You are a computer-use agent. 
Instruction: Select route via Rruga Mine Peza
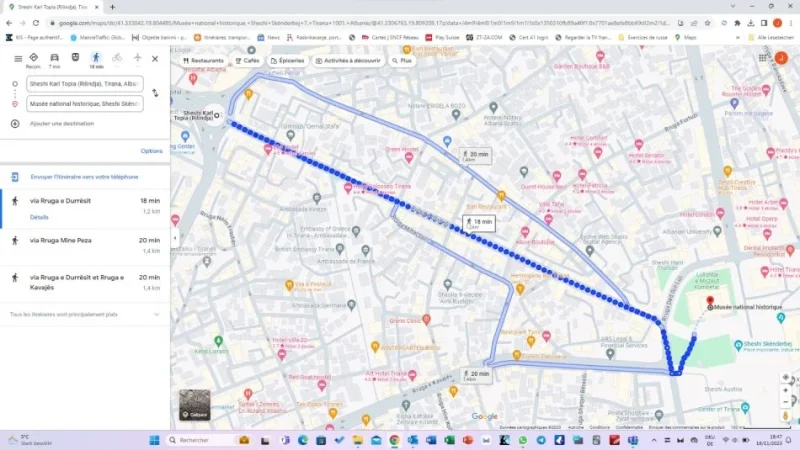point(85,240)
